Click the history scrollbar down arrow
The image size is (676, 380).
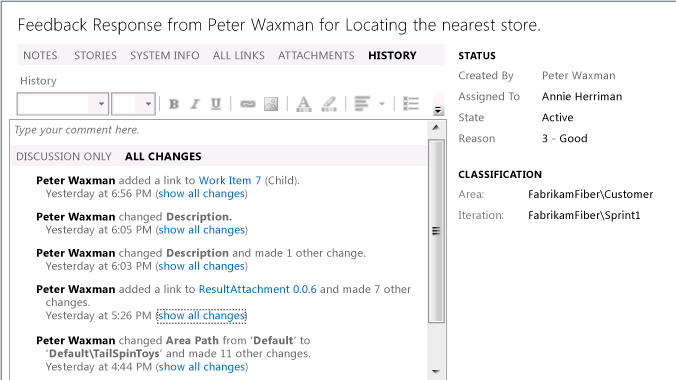(436, 371)
